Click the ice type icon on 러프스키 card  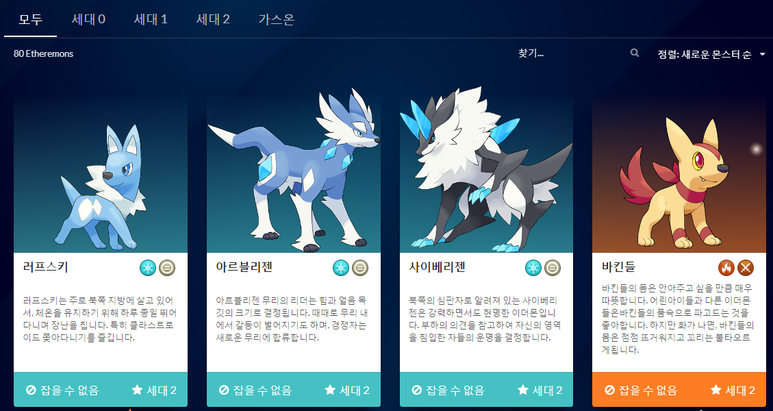(148, 268)
